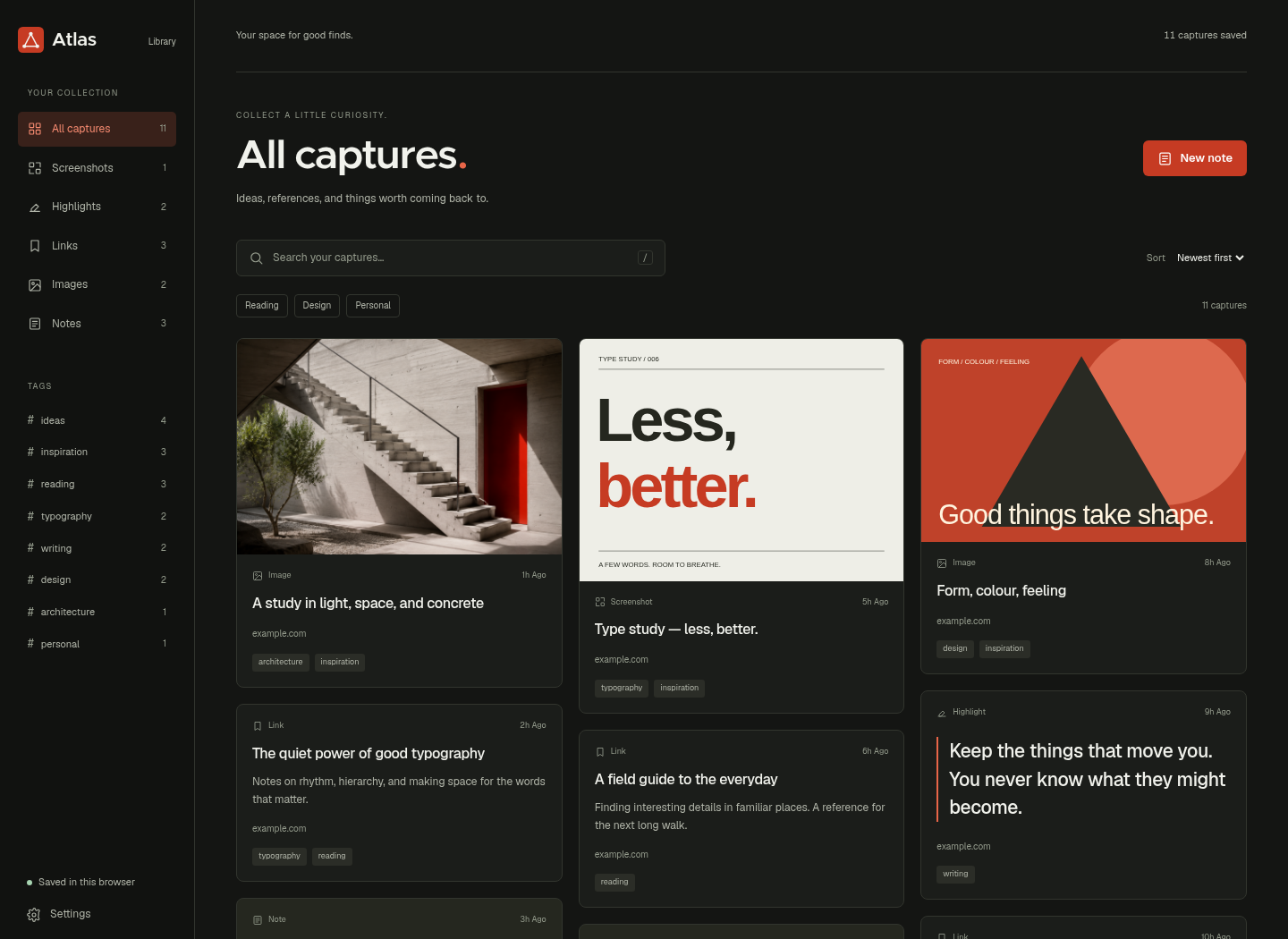The width and height of the screenshot is (1288, 939).
Task: Click the Highlights pencil icon
Action: pyautogui.click(x=35, y=207)
